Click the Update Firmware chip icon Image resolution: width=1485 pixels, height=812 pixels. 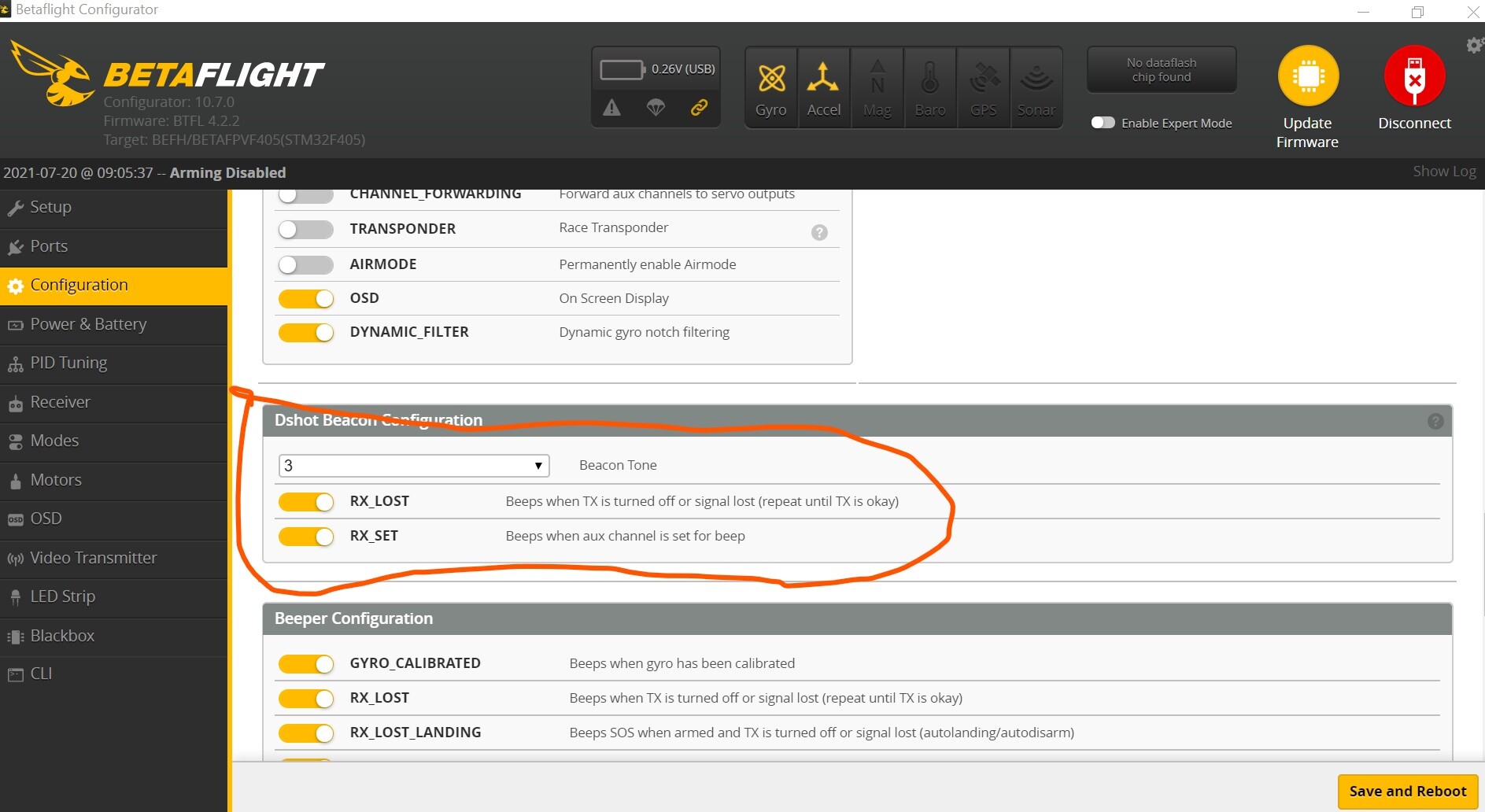[1308, 76]
